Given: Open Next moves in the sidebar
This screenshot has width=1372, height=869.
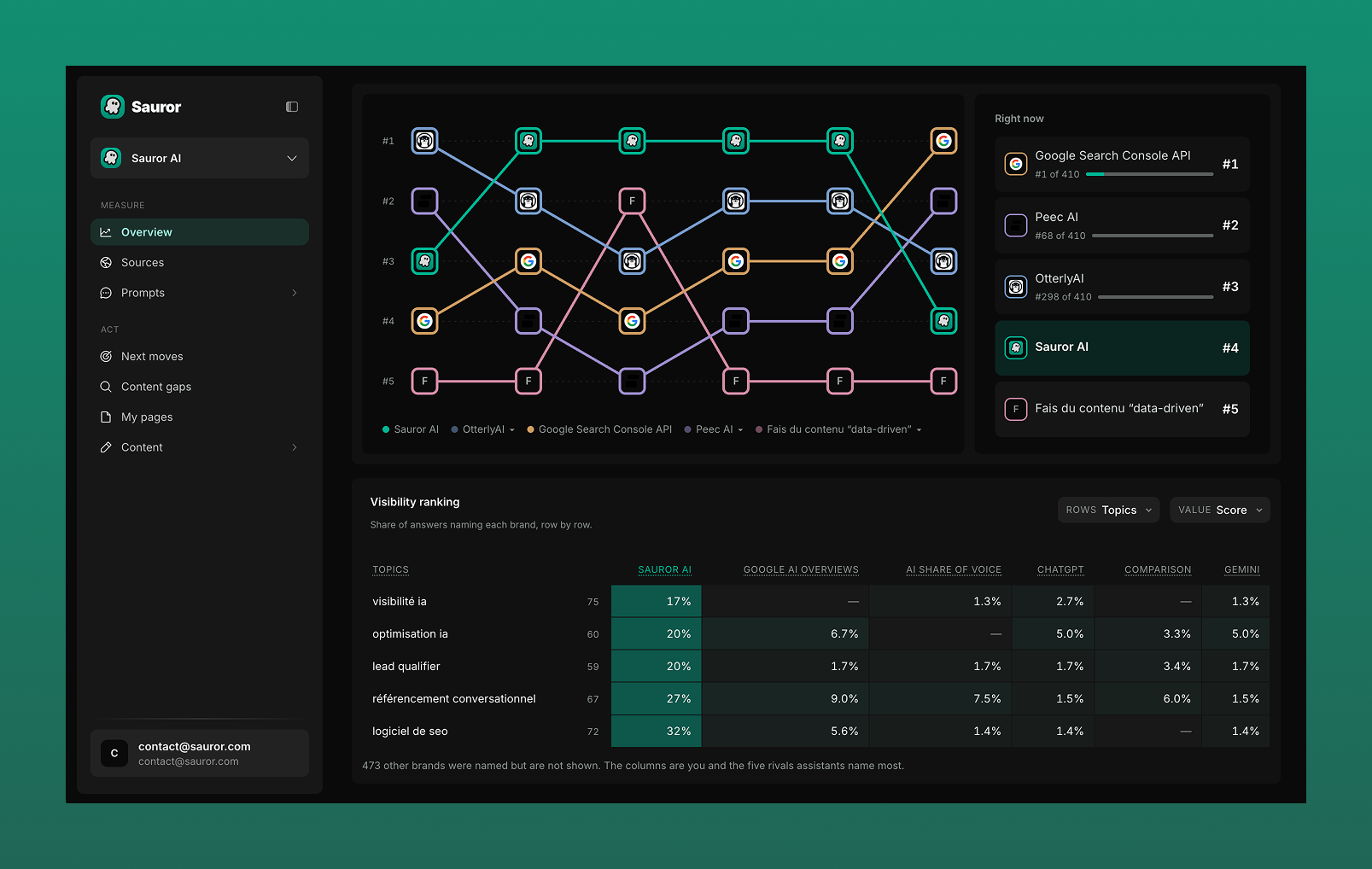Looking at the screenshot, I should (200, 356).
